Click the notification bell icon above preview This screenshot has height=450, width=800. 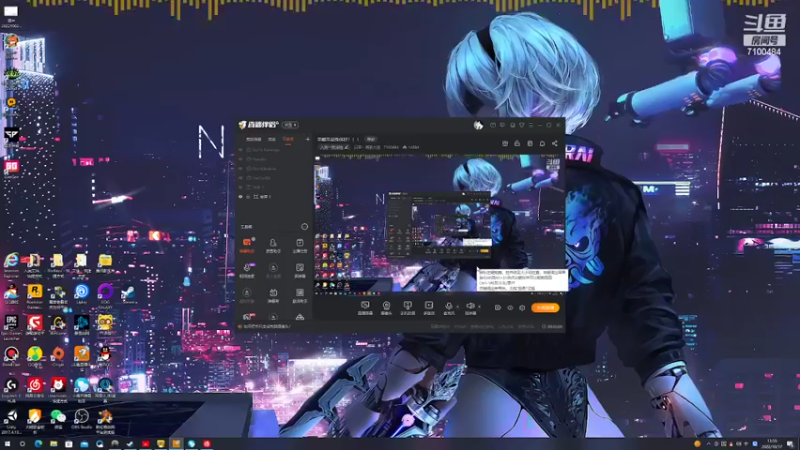(542, 143)
